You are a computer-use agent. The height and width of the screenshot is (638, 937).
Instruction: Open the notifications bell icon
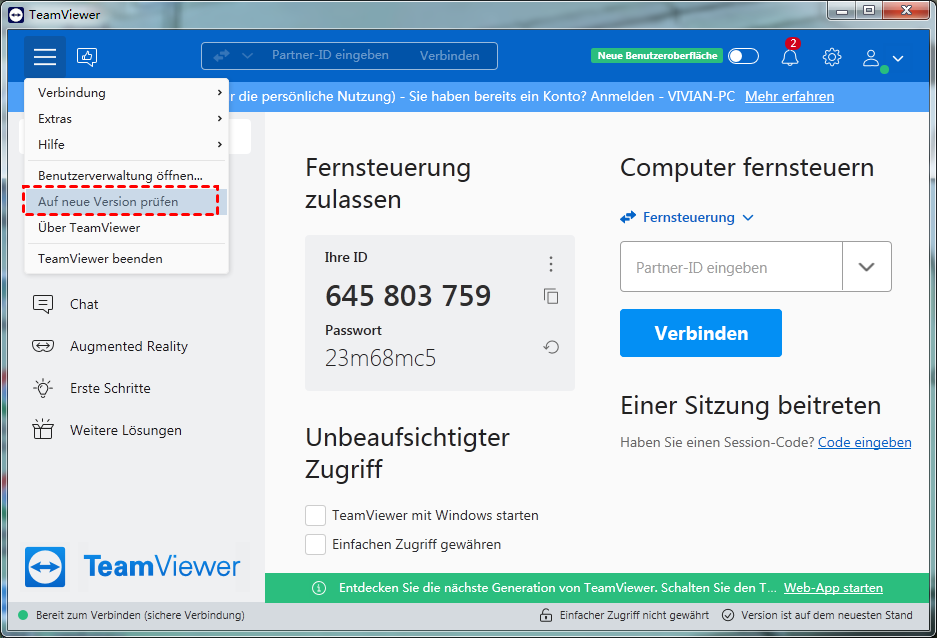tap(790, 57)
